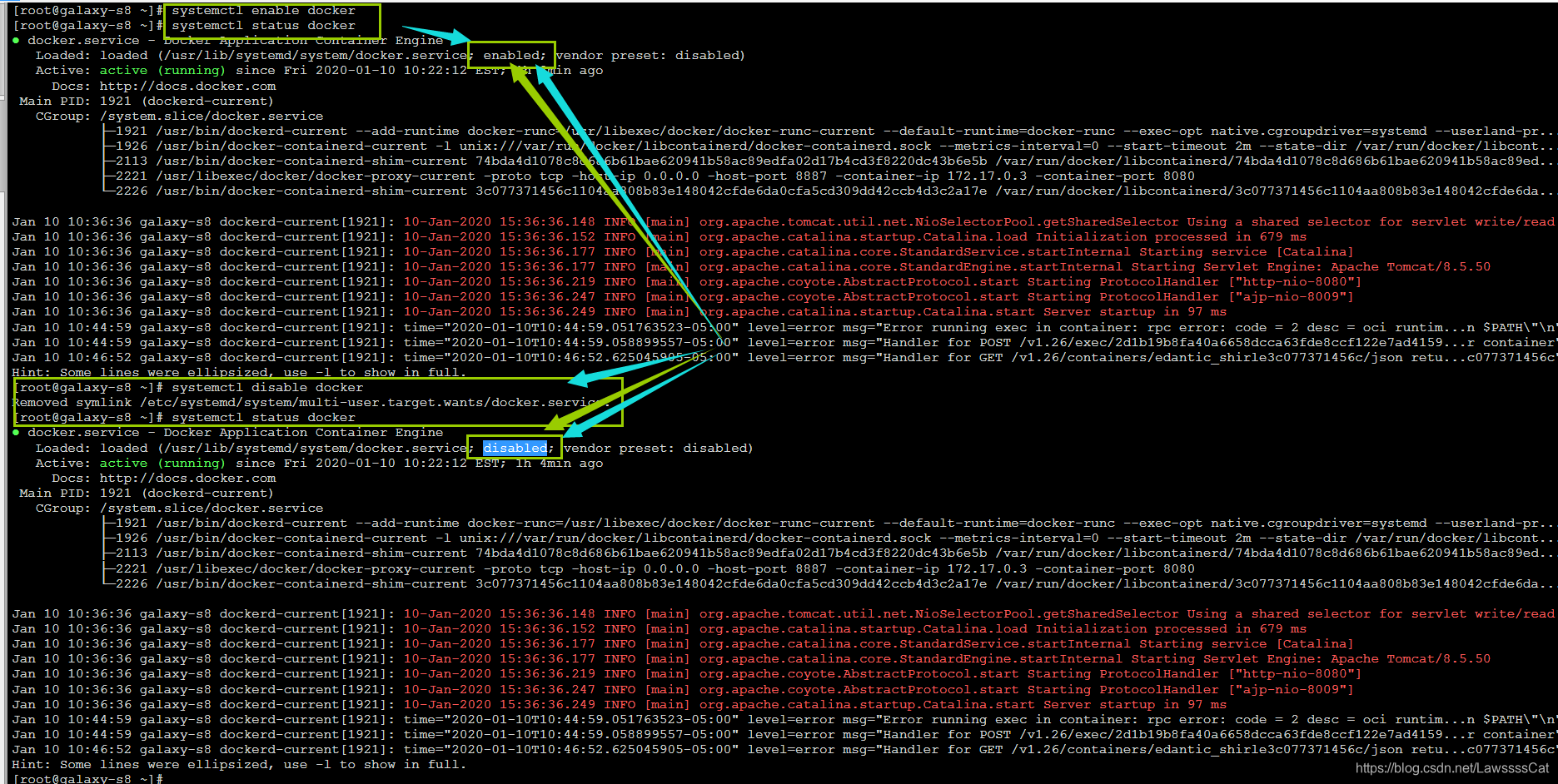Click the 'systemctl enable docker' command text
The width and height of the screenshot is (1558, 784).
tap(264, 11)
